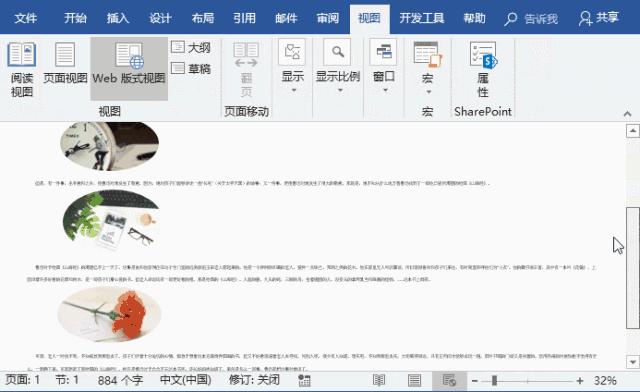Viewport: 640px width, 392px height.
Task: Click the 共享 share button
Action: 598,18
